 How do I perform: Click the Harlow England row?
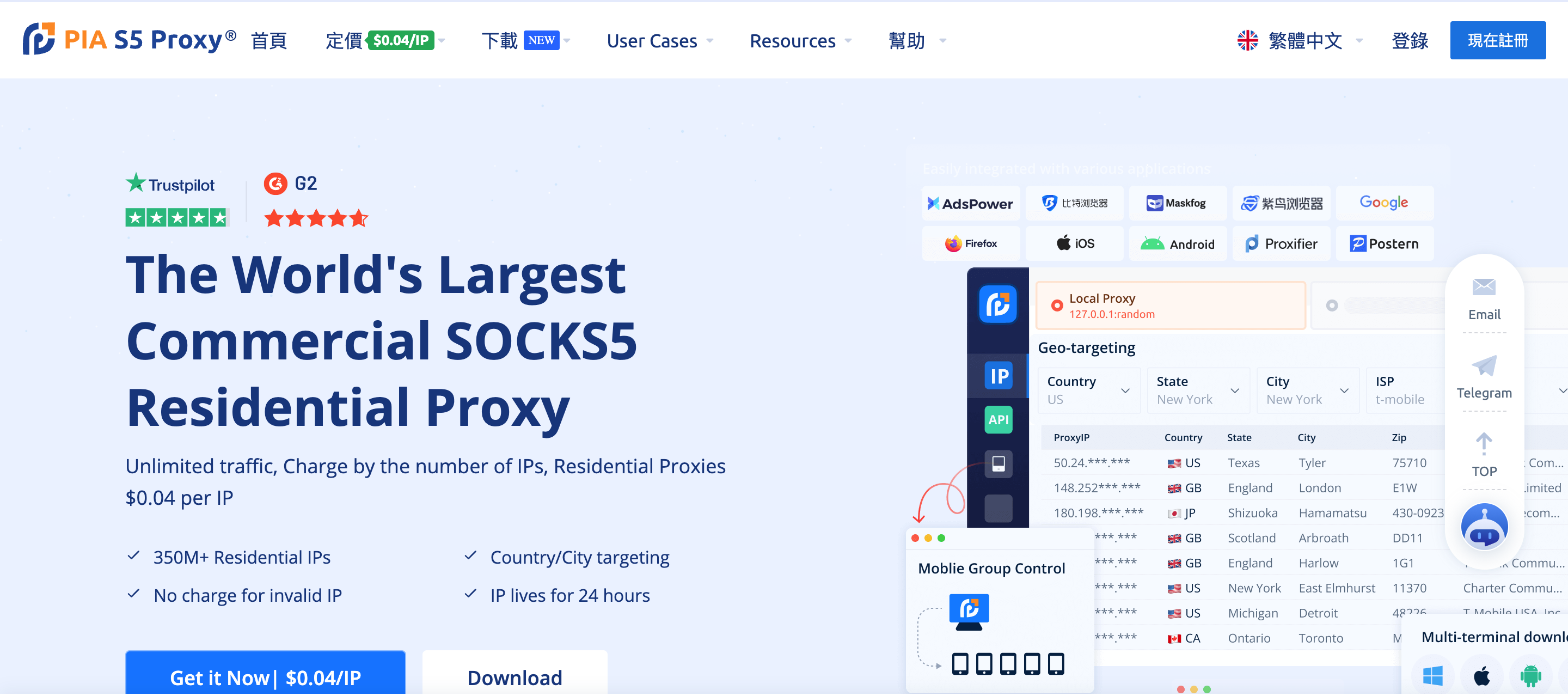click(1269, 563)
